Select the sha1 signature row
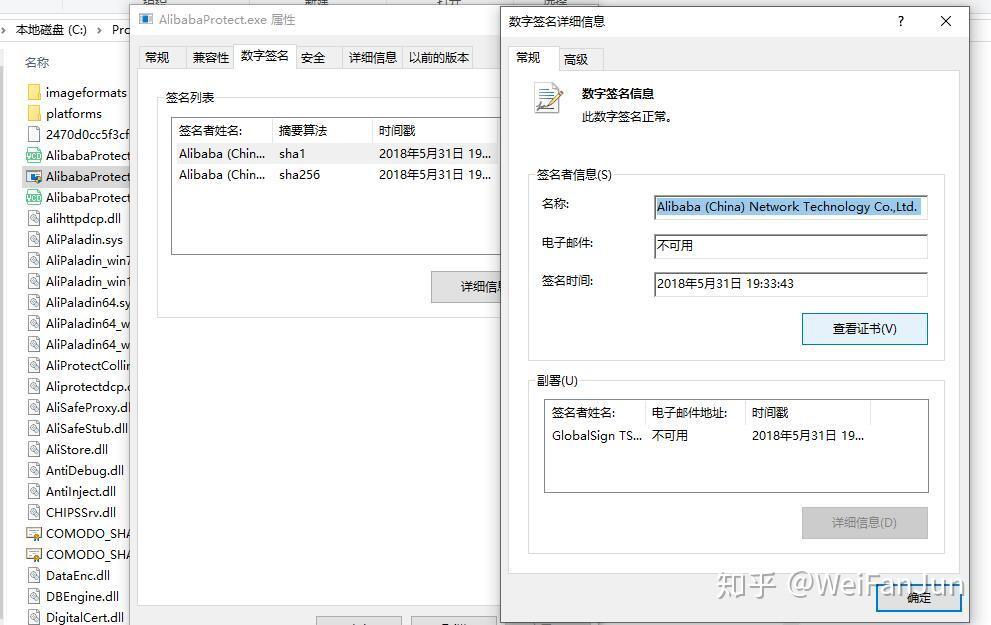This screenshot has height=625, width=991. (335, 154)
